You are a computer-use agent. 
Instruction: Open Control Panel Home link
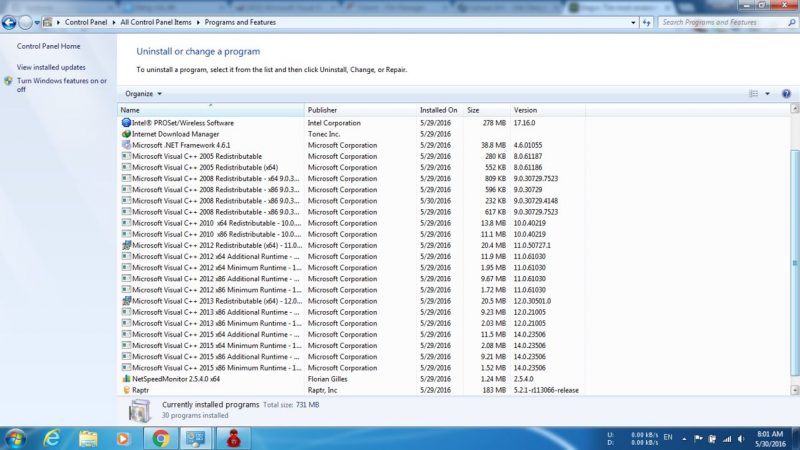[x=48, y=46]
